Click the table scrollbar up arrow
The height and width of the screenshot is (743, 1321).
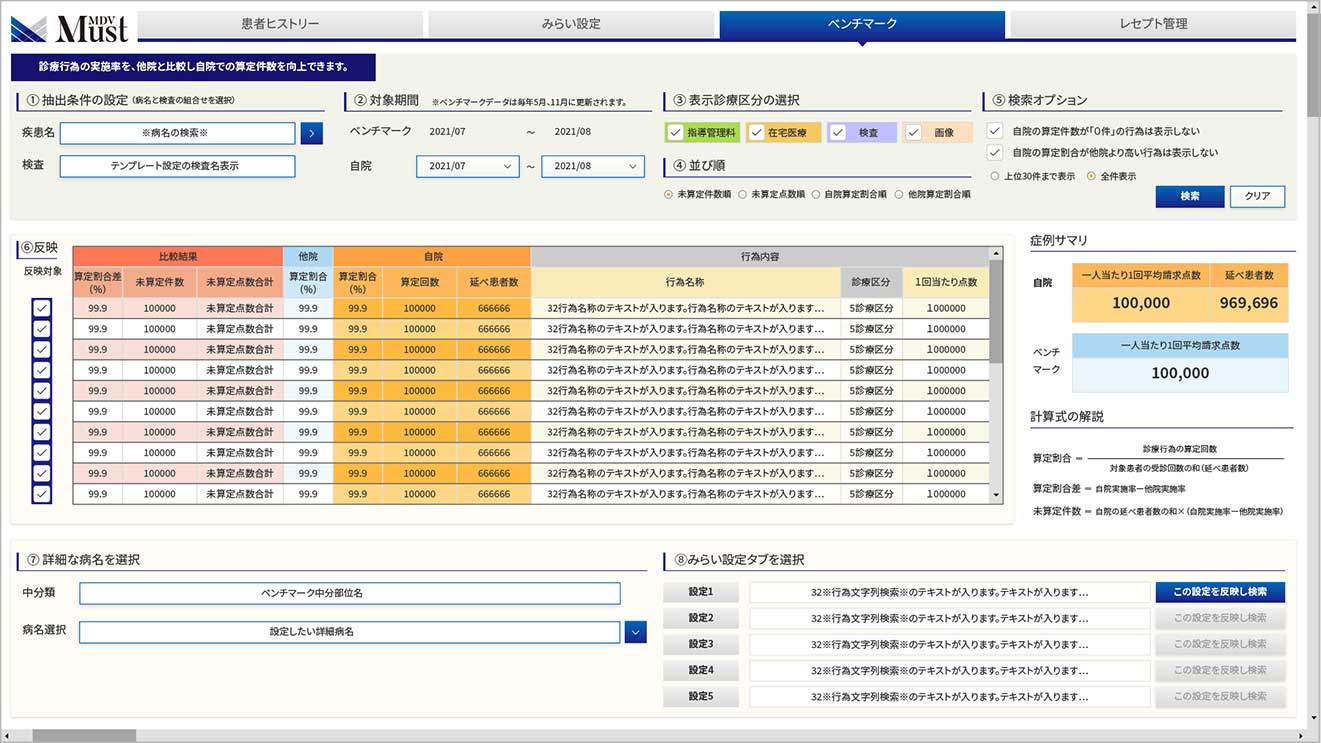click(996, 254)
